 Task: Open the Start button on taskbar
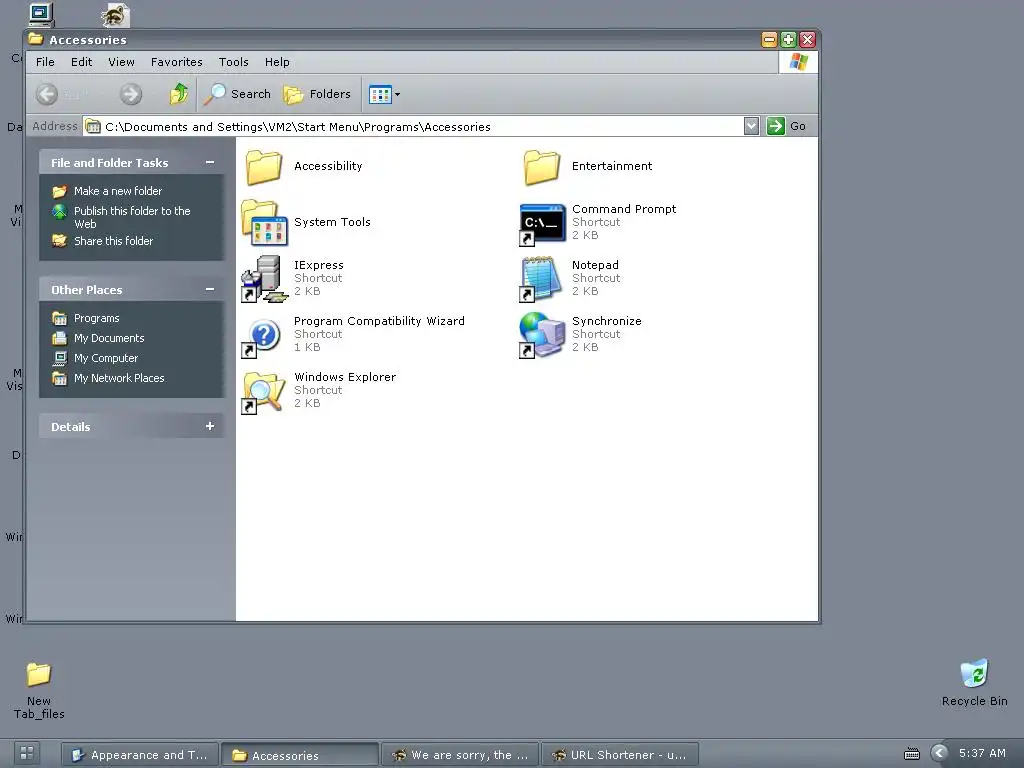pyautogui.click(x=27, y=753)
